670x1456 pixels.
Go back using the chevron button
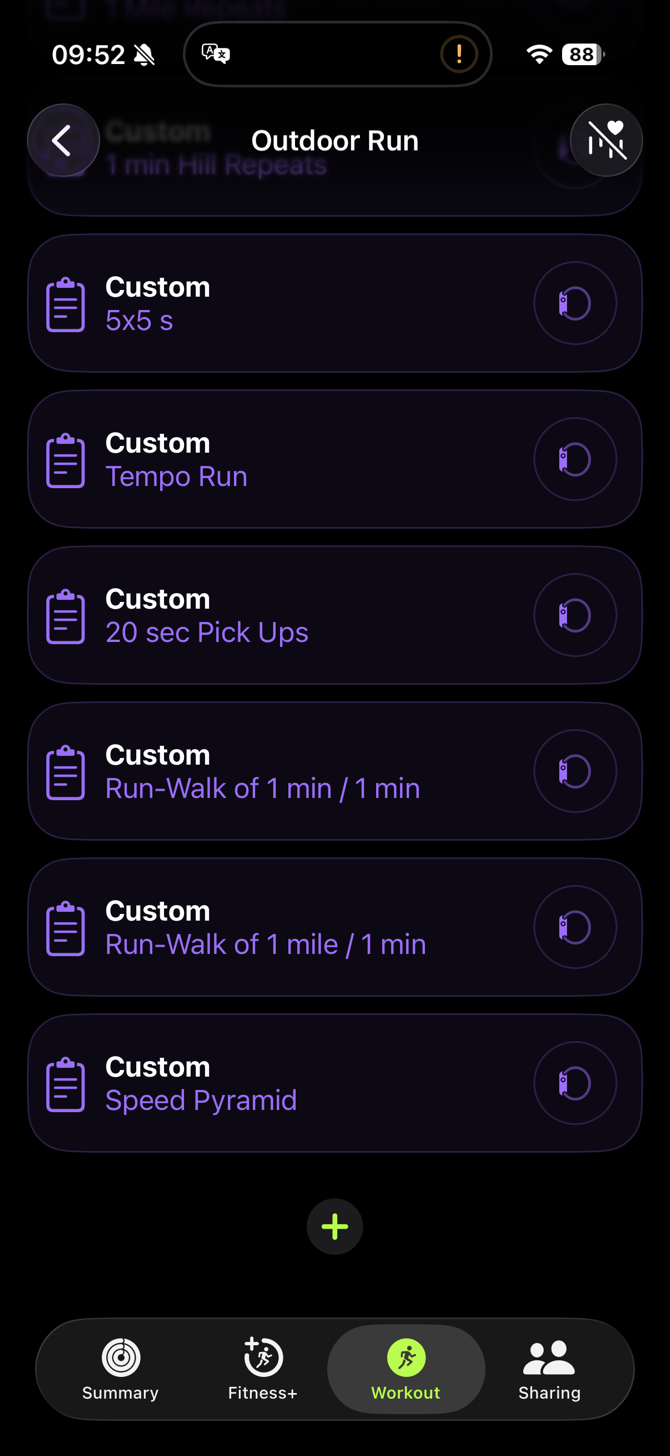click(63, 141)
